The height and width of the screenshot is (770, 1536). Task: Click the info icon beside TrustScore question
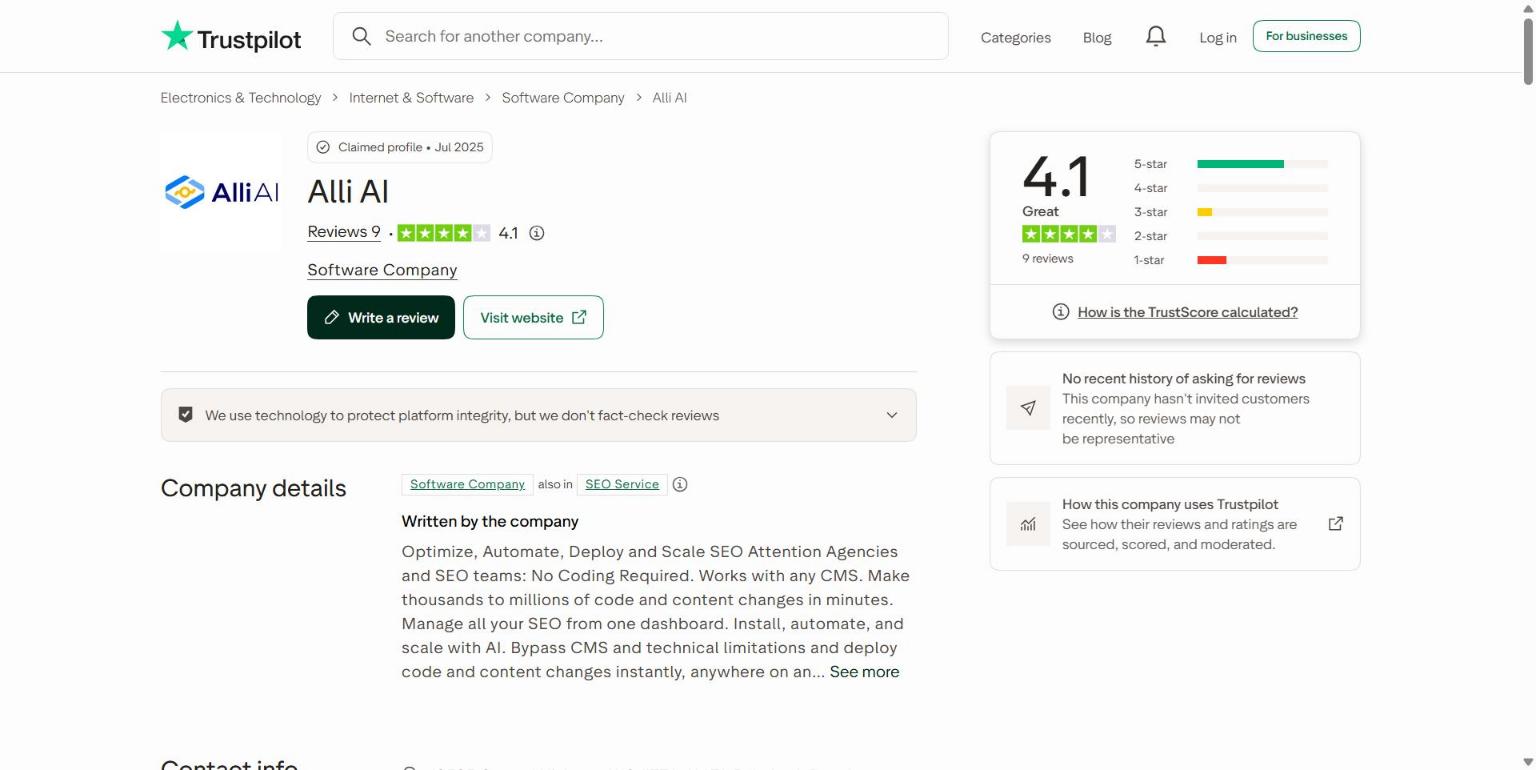point(1061,312)
